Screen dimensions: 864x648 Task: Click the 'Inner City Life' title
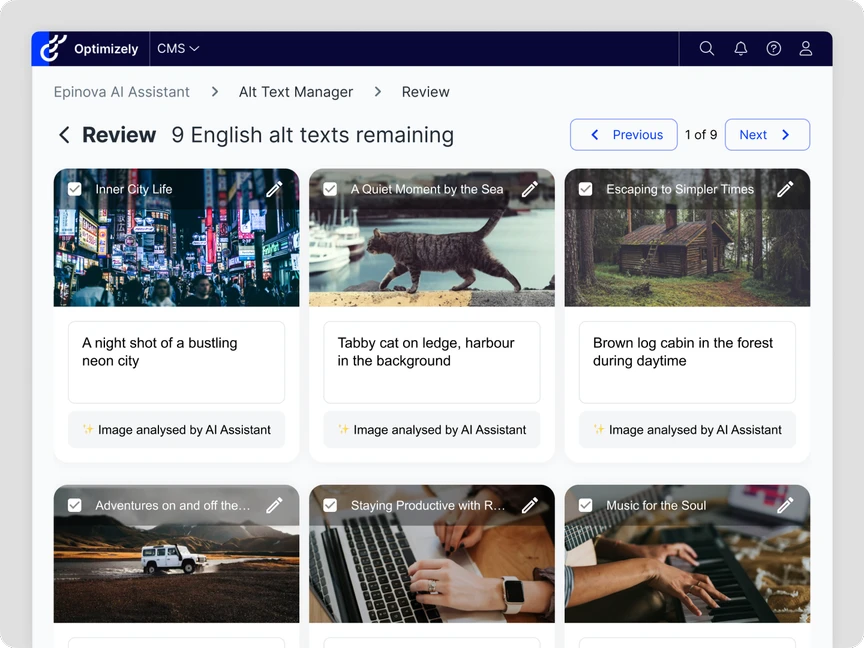tap(133, 189)
